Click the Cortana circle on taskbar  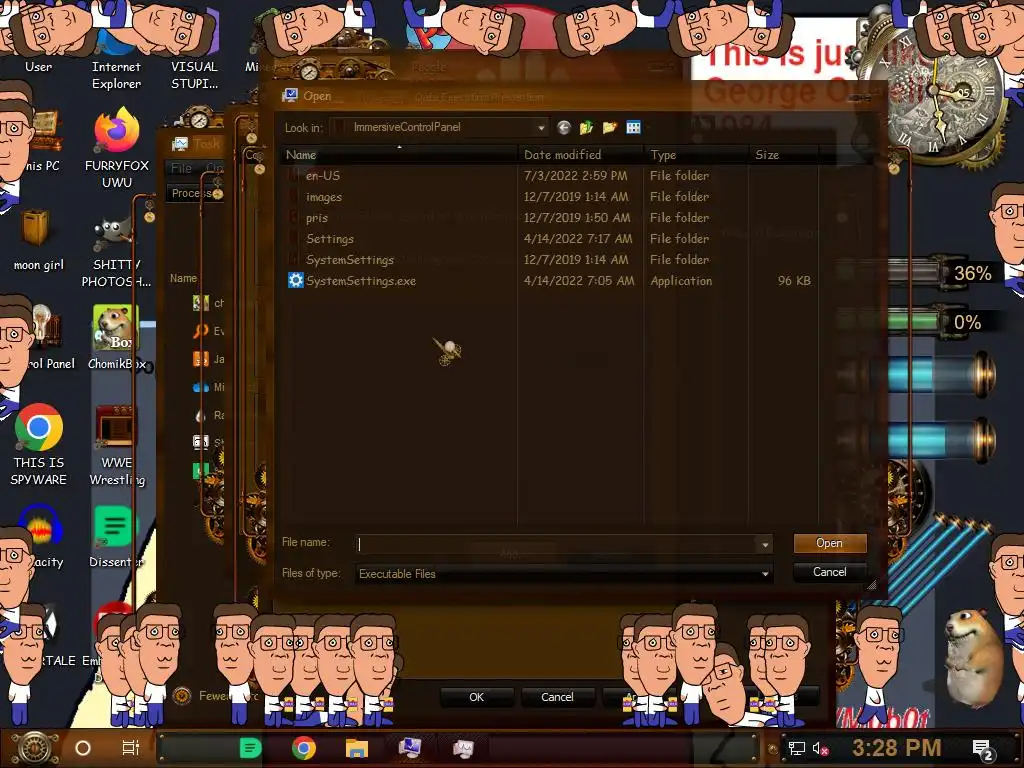[83, 748]
